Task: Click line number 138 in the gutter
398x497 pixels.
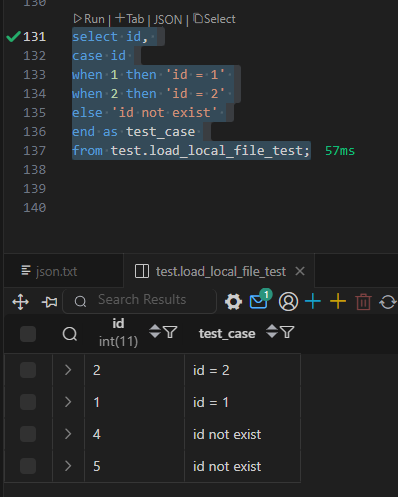Action: 34,170
